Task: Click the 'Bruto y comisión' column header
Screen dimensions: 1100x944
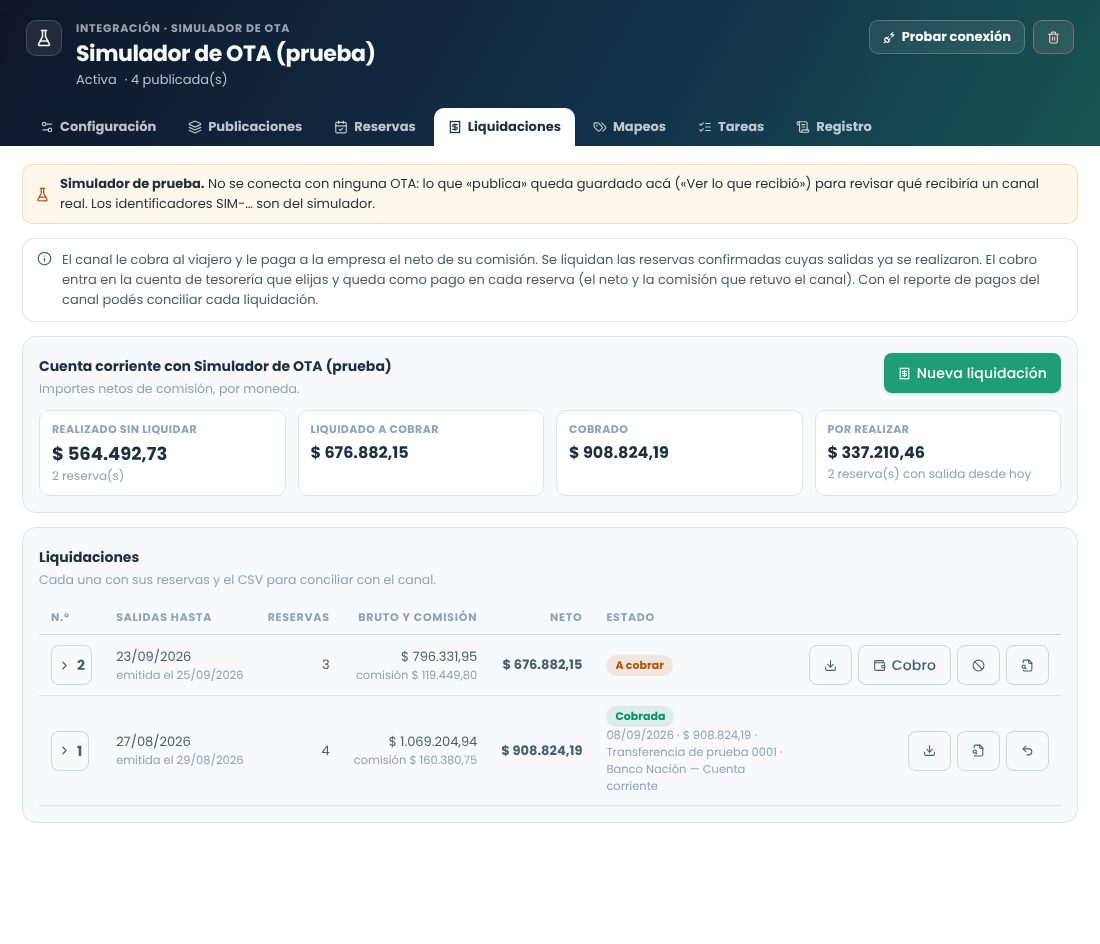Action: 417,617
